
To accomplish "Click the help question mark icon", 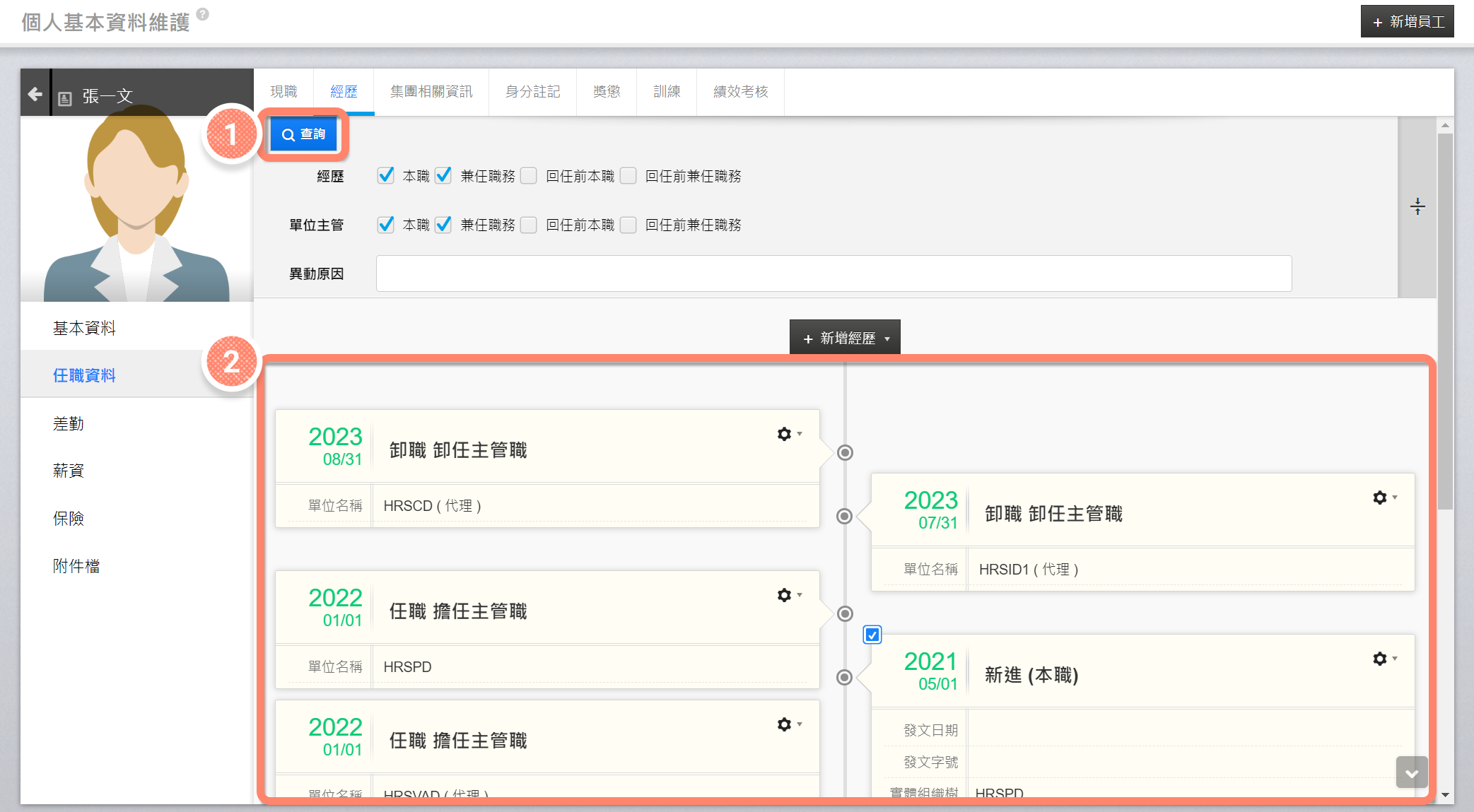I will click(x=203, y=14).
